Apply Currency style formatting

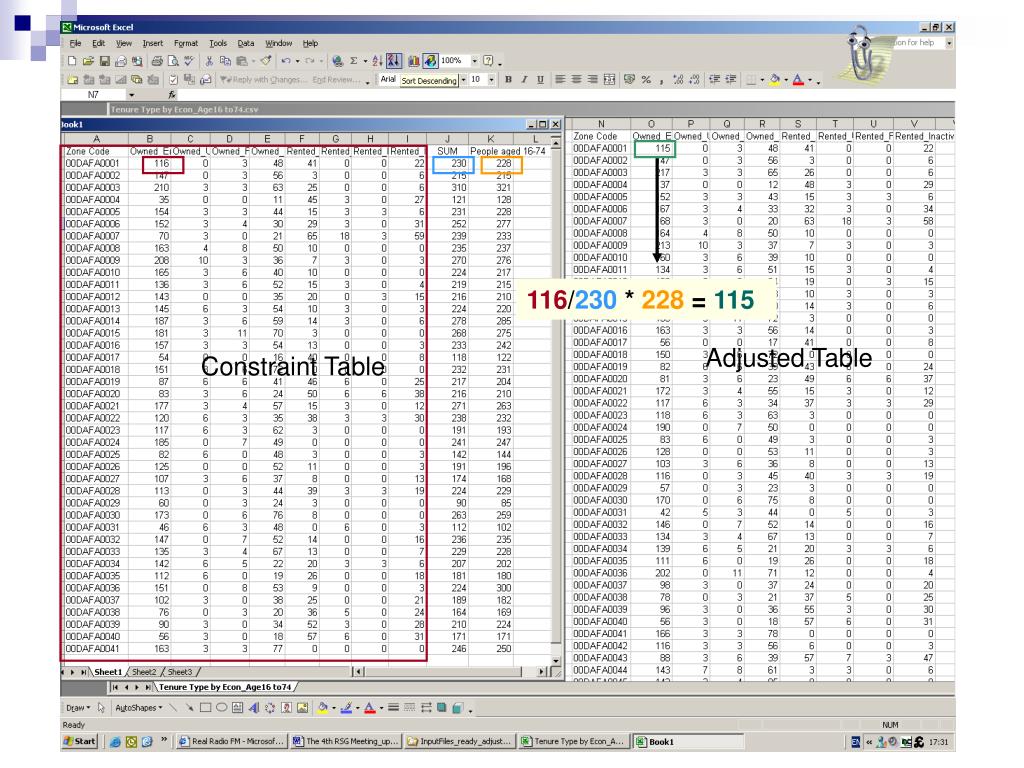630,80
